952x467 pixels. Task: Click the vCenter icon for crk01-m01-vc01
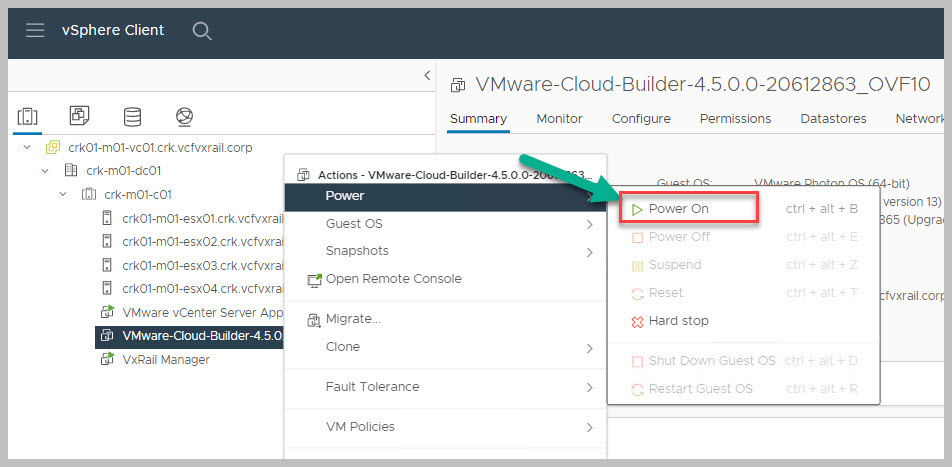click(x=52, y=148)
